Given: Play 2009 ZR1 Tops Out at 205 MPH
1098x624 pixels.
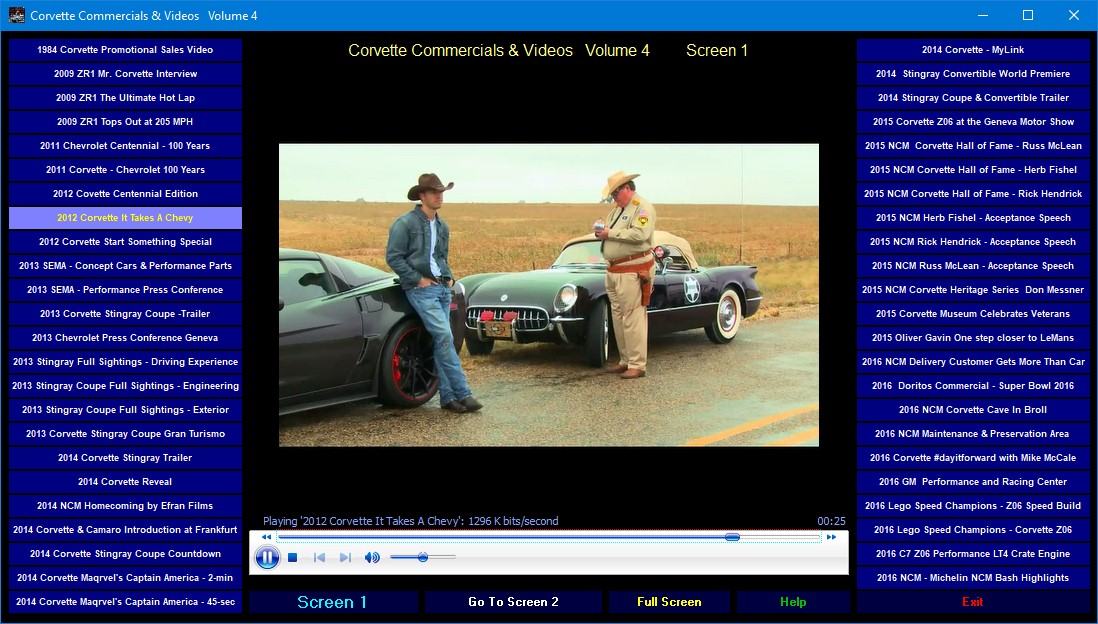Looking at the screenshot, I should [x=125, y=122].
